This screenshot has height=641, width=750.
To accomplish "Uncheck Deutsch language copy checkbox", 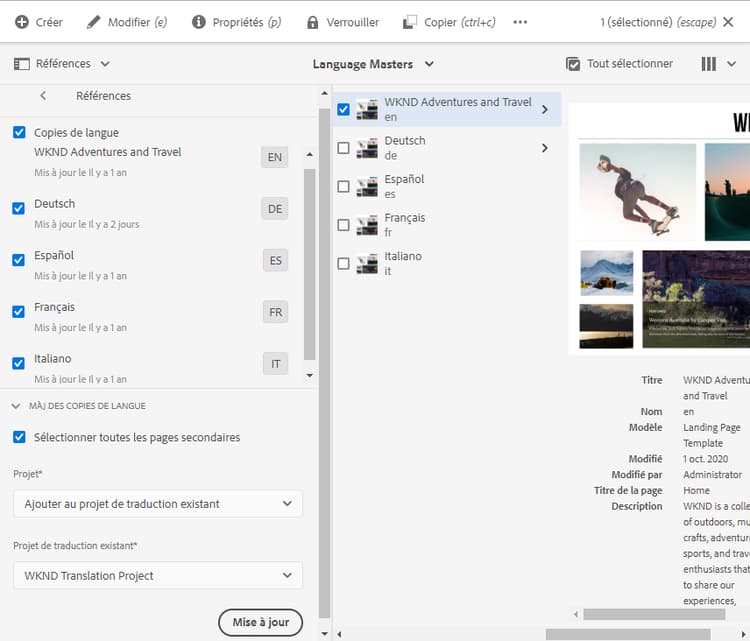I will (18, 209).
